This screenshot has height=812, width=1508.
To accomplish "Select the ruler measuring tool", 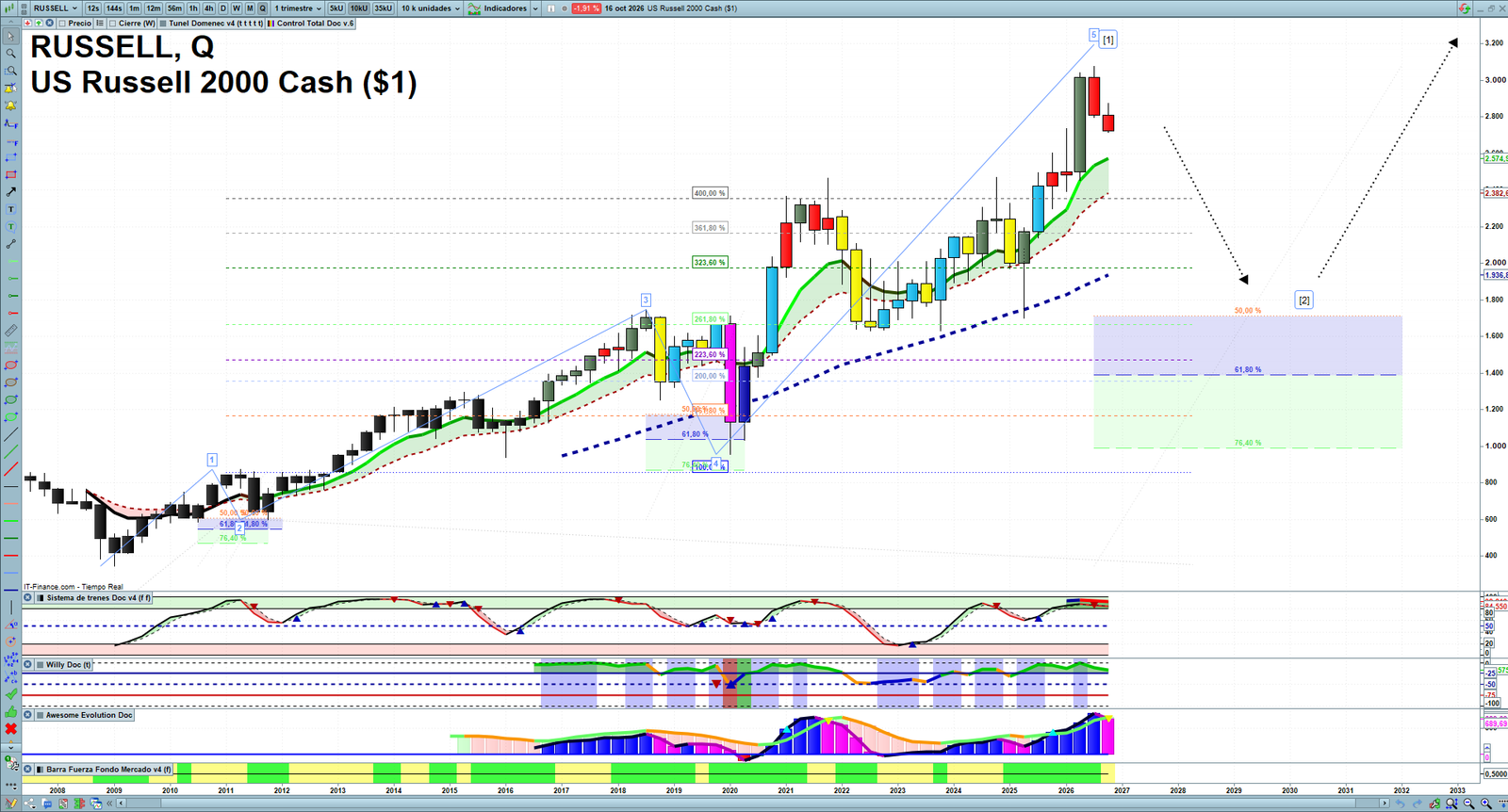I will [x=10, y=331].
